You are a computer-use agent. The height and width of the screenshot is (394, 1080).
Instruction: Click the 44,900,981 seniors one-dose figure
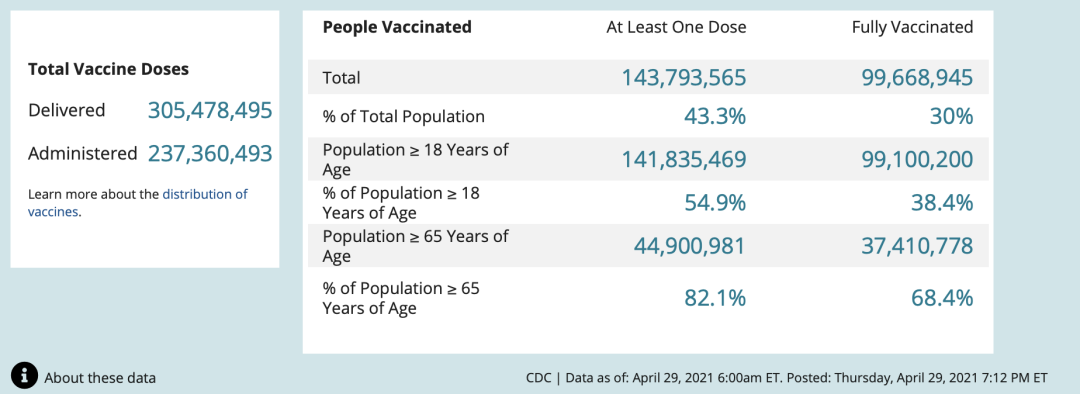coord(689,246)
